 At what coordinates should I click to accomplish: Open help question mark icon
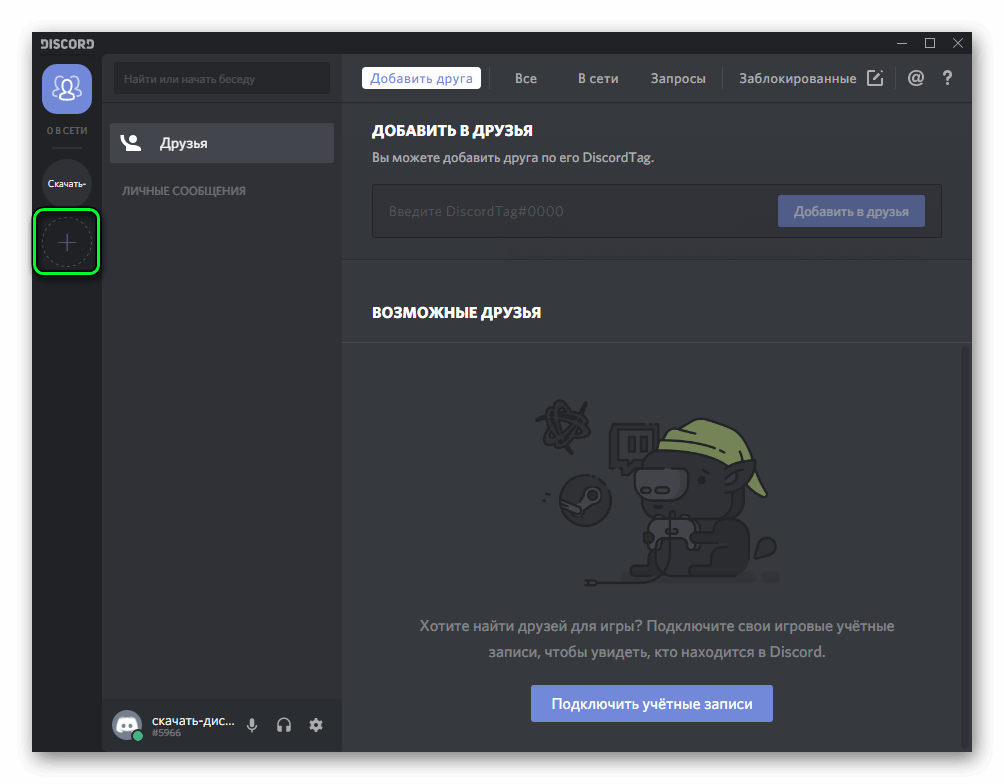point(947,78)
